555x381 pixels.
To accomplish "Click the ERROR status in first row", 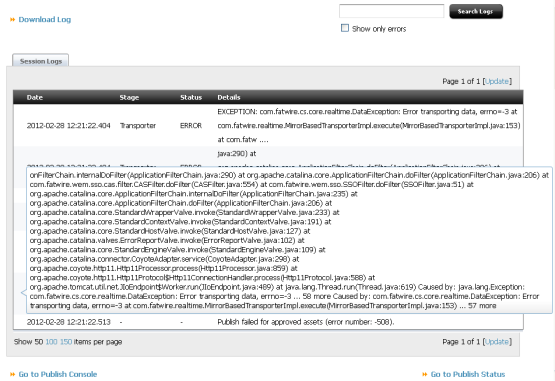I will coord(191,126).
